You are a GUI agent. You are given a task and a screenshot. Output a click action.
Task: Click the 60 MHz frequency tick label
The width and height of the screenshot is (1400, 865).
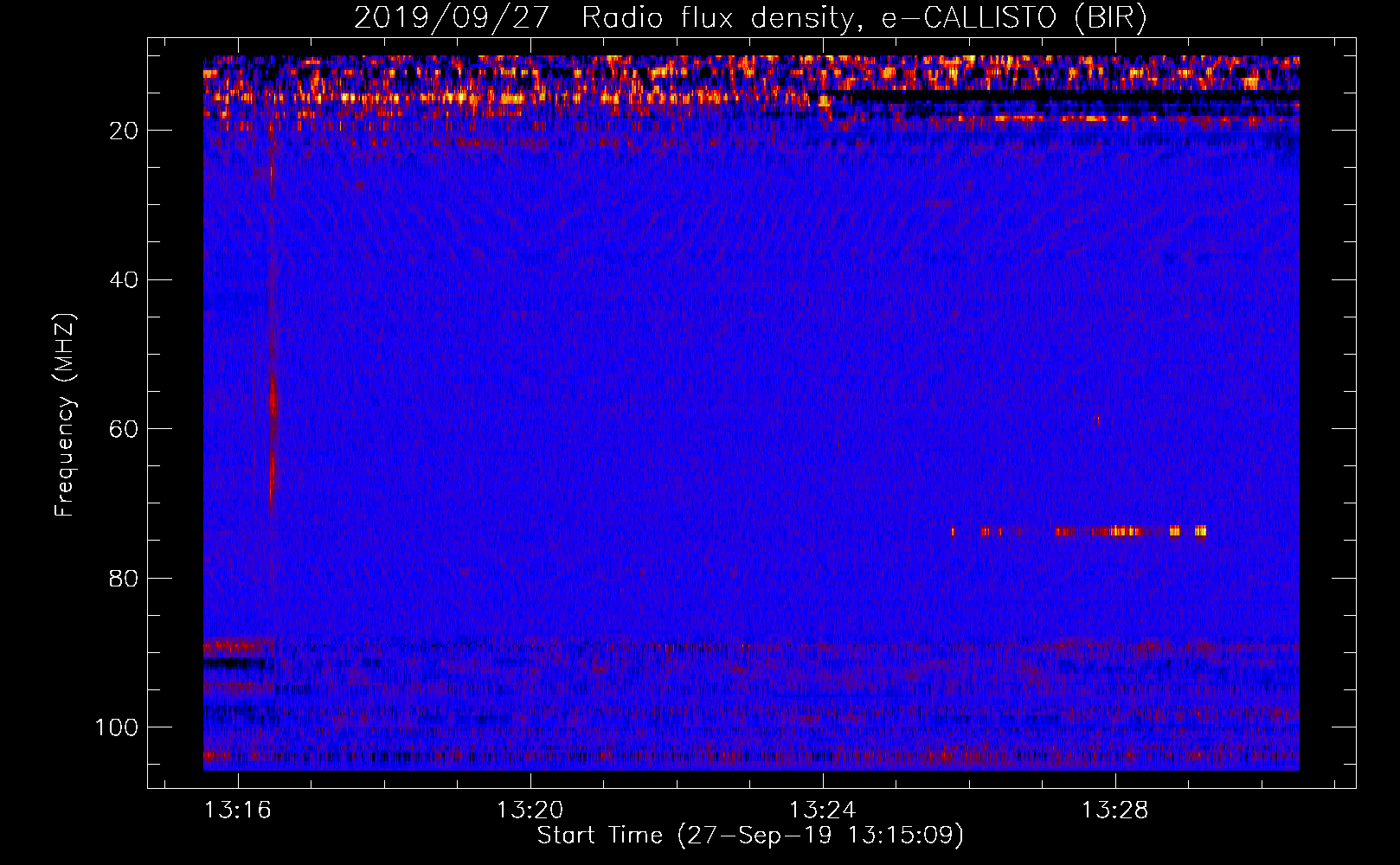click(124, 429)
